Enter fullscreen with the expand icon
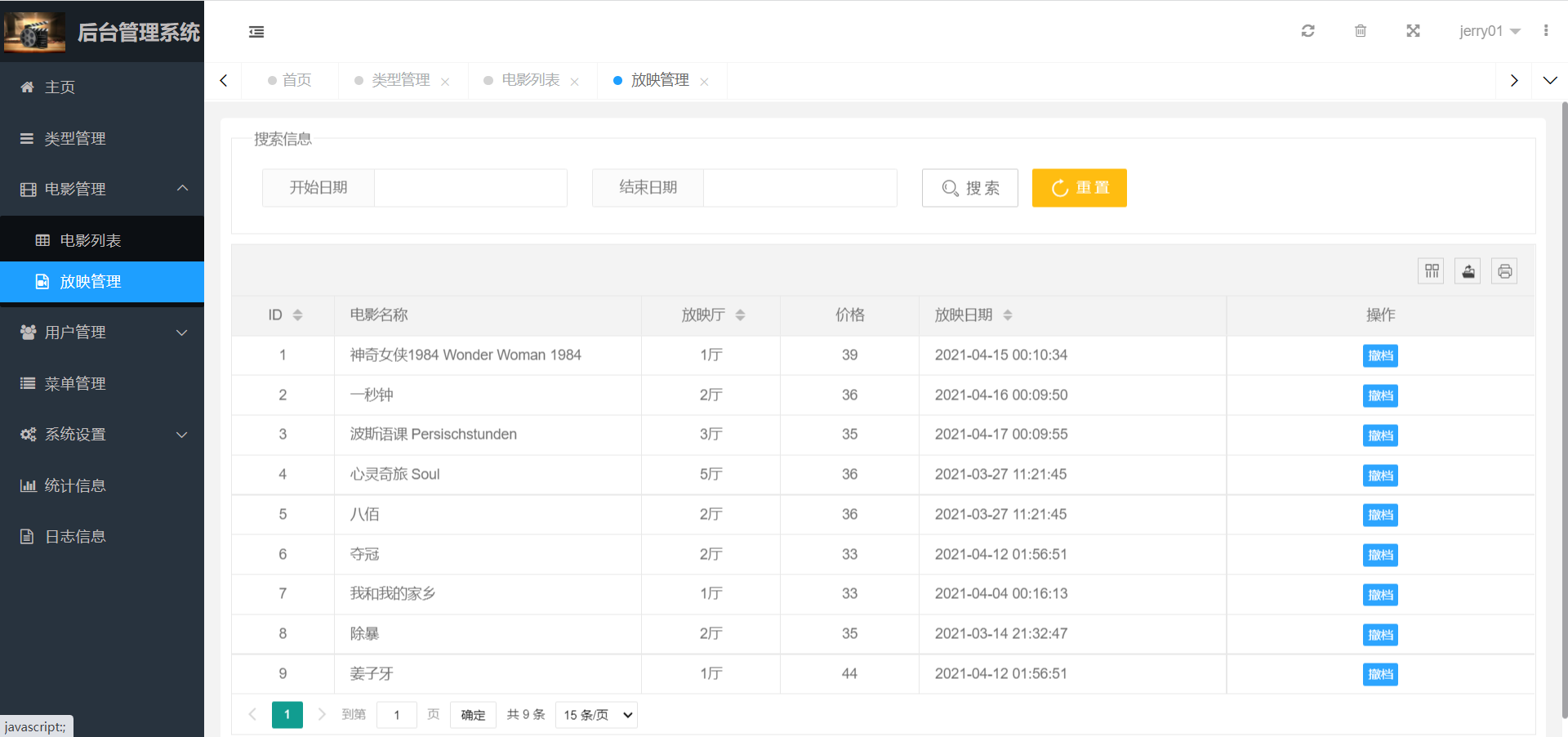Screen dimensions: 1568x737 click(x=1413, y=31)
